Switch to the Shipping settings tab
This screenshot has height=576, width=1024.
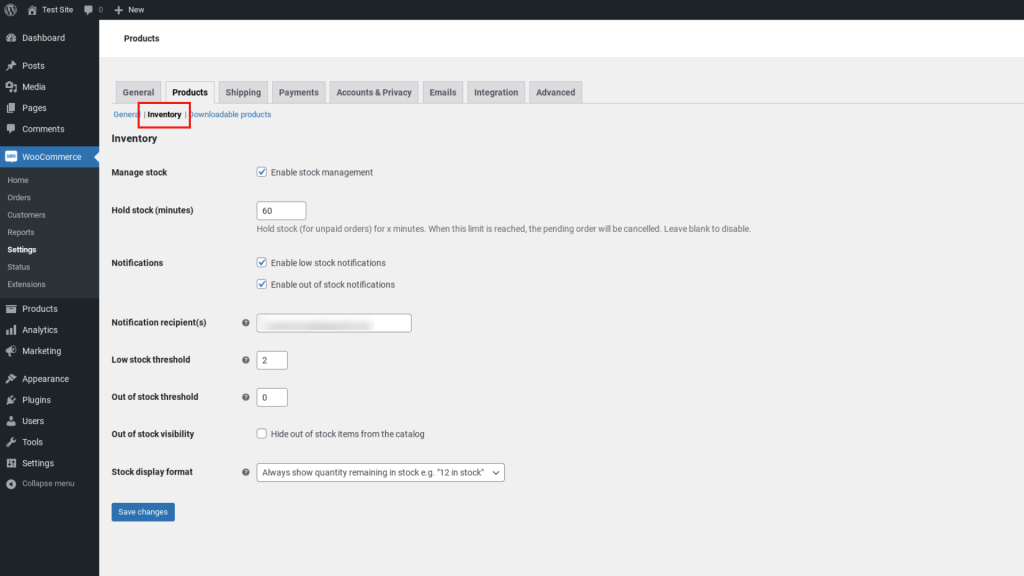pyautogui.click(x=243, y=92)
